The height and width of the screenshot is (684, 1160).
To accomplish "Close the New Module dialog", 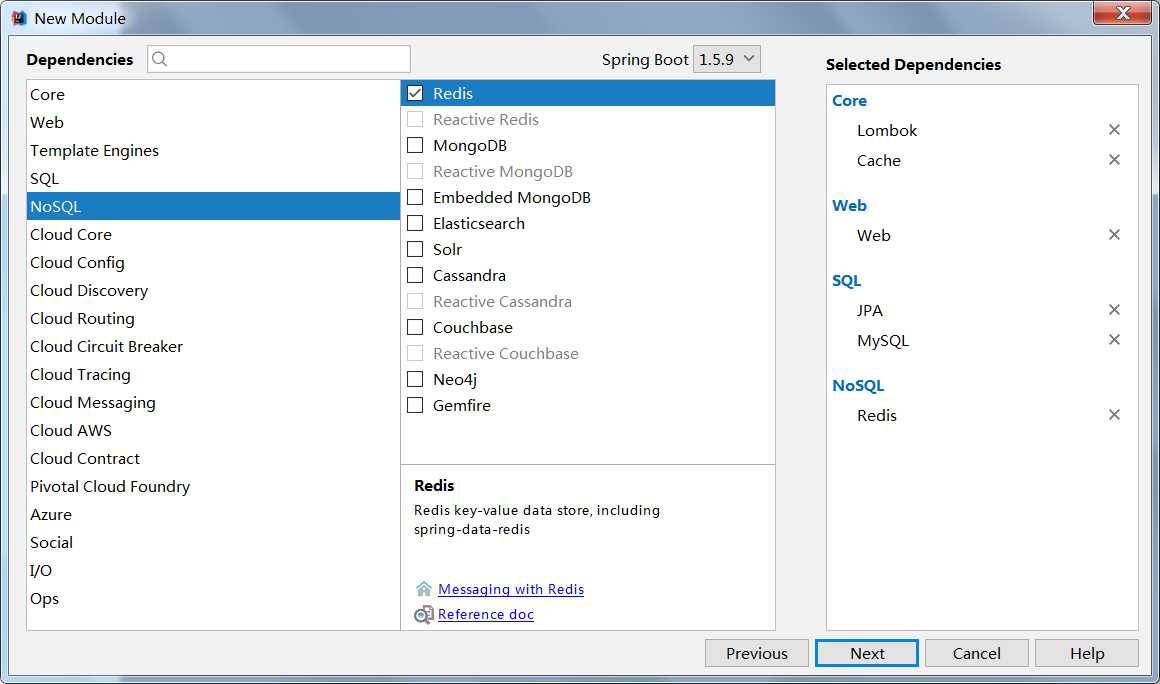I will coord(1122,13).
